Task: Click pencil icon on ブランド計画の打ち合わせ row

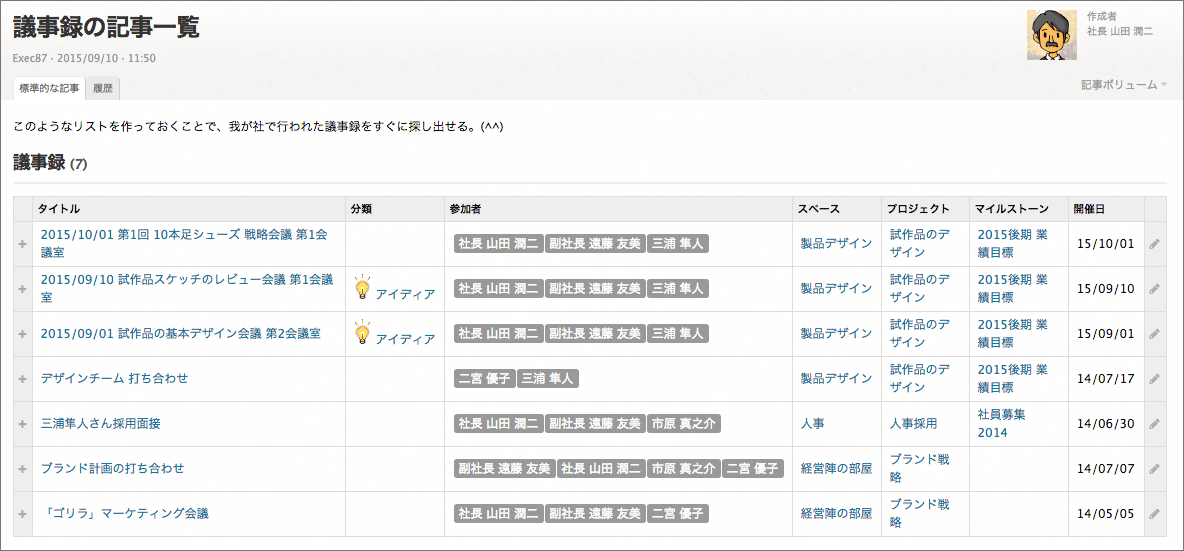Action: pyautogui.click(x=1155, y=469)
